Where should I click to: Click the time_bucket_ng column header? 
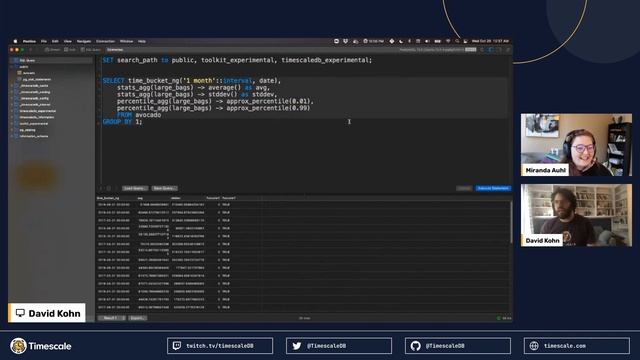[x=116, y=198]
